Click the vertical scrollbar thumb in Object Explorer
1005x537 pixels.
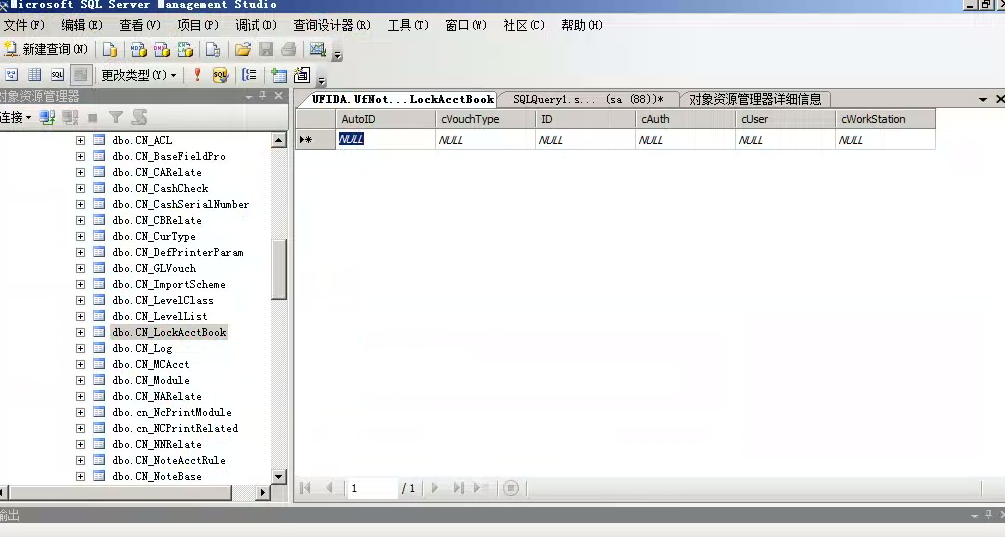point(279,268)
